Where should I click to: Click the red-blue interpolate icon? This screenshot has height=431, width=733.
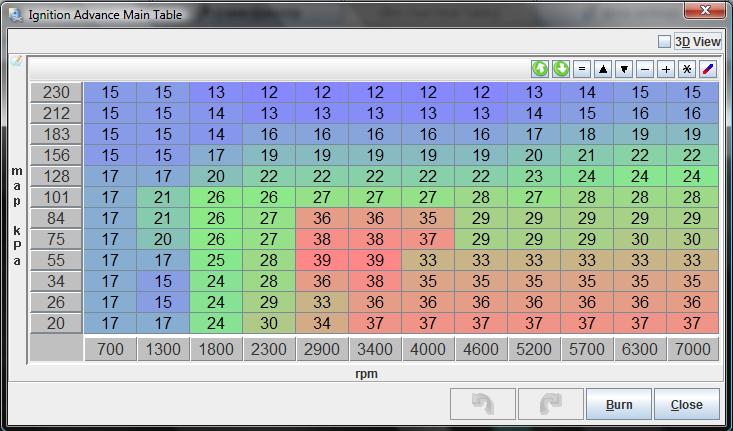708,69
